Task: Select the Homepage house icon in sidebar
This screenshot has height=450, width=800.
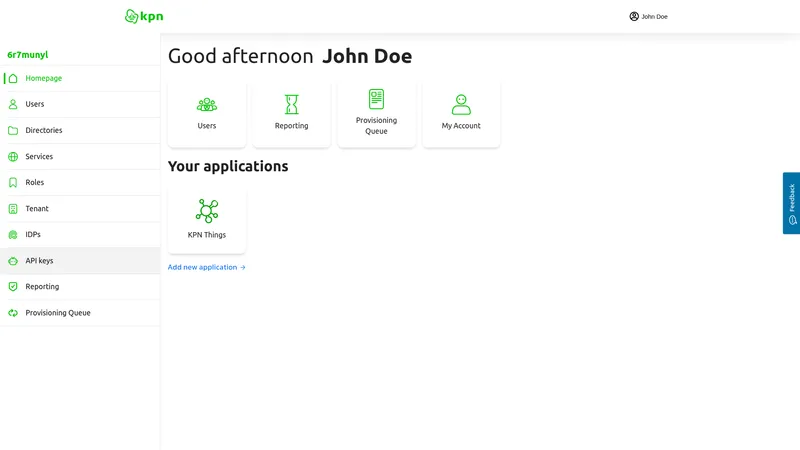Action: (13, 78)
